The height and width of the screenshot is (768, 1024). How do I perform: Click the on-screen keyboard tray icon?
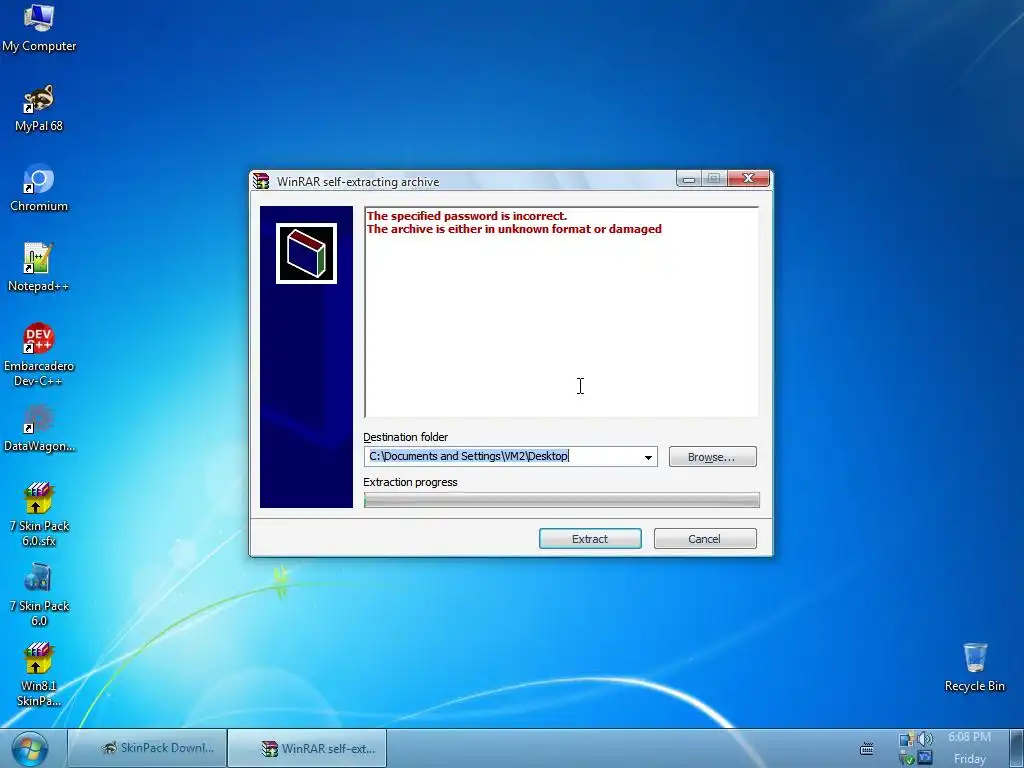click(x=867, y=748)
